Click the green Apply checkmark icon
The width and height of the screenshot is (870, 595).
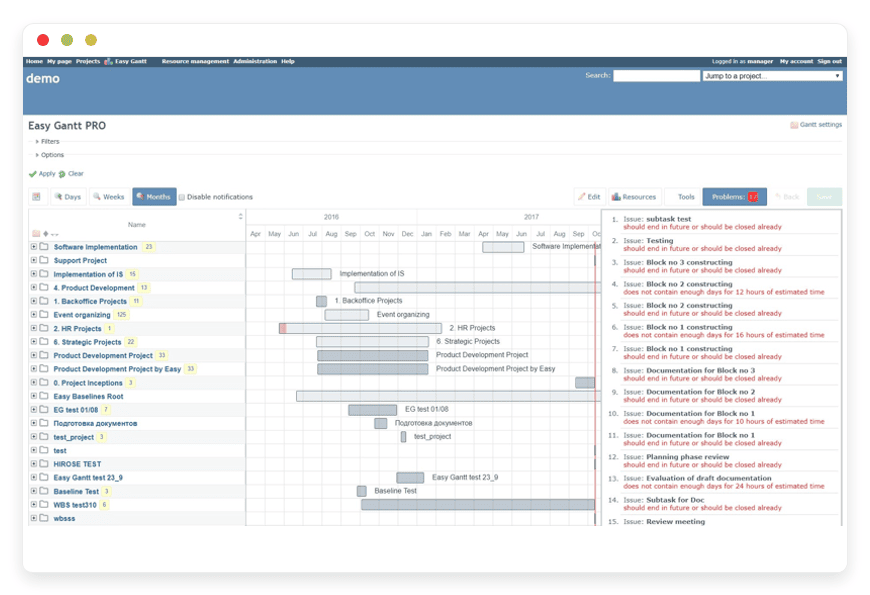[x=33, y=174]
